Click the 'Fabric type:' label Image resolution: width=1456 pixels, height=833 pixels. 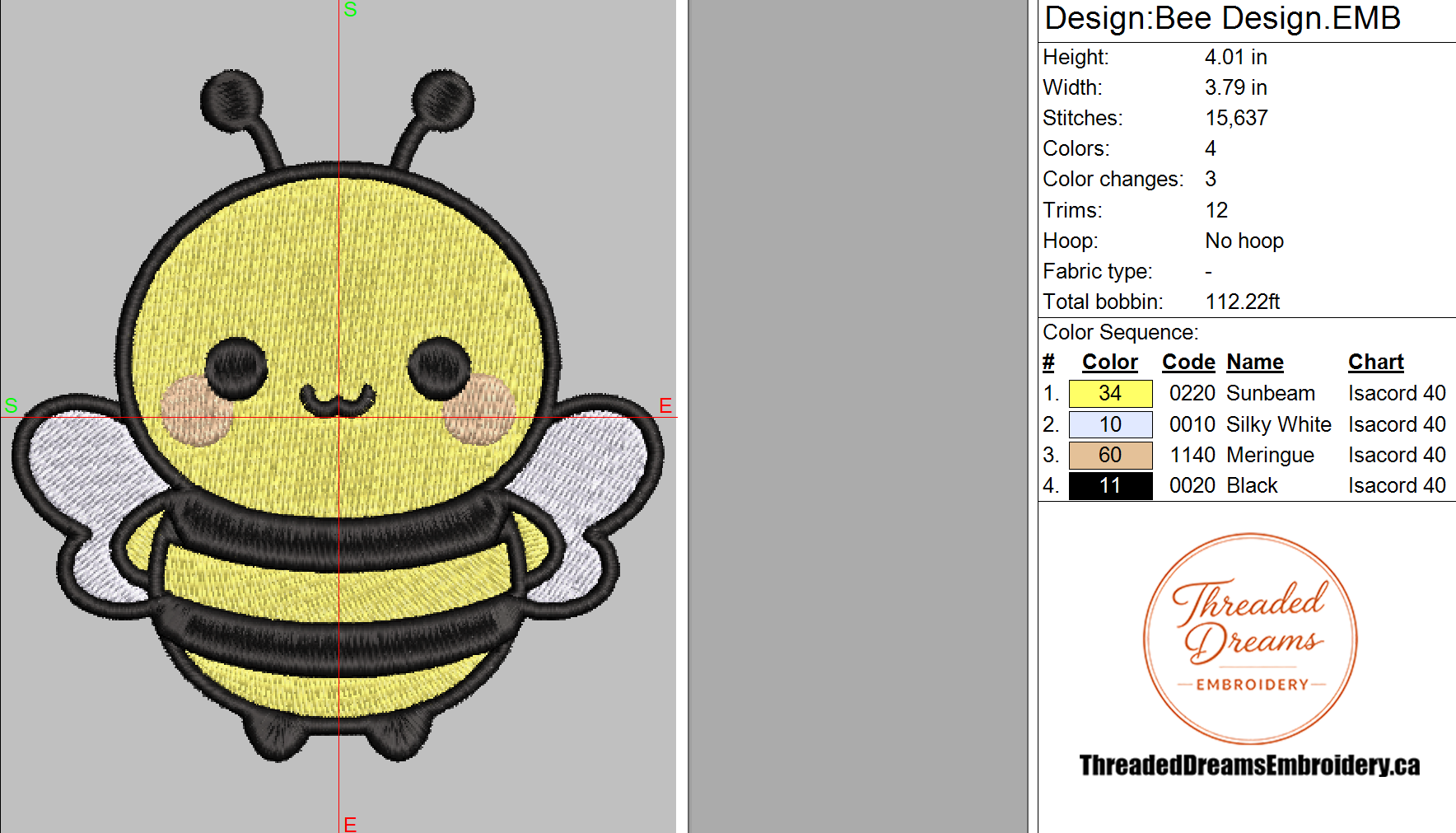[1097, 271]
